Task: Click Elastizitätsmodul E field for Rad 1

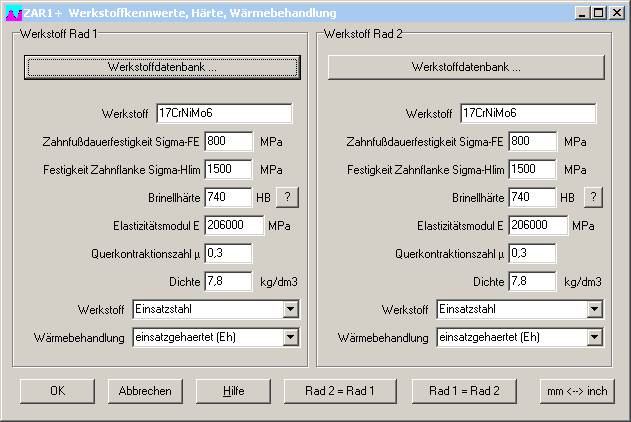Action: [x=234, y=225]
